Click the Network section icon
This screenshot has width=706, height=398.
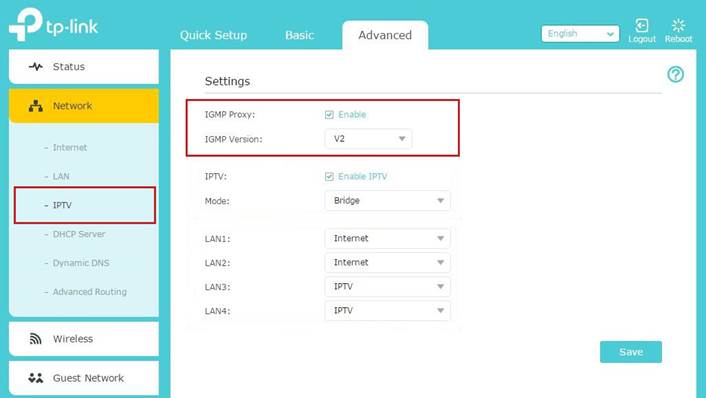[36, 106]
